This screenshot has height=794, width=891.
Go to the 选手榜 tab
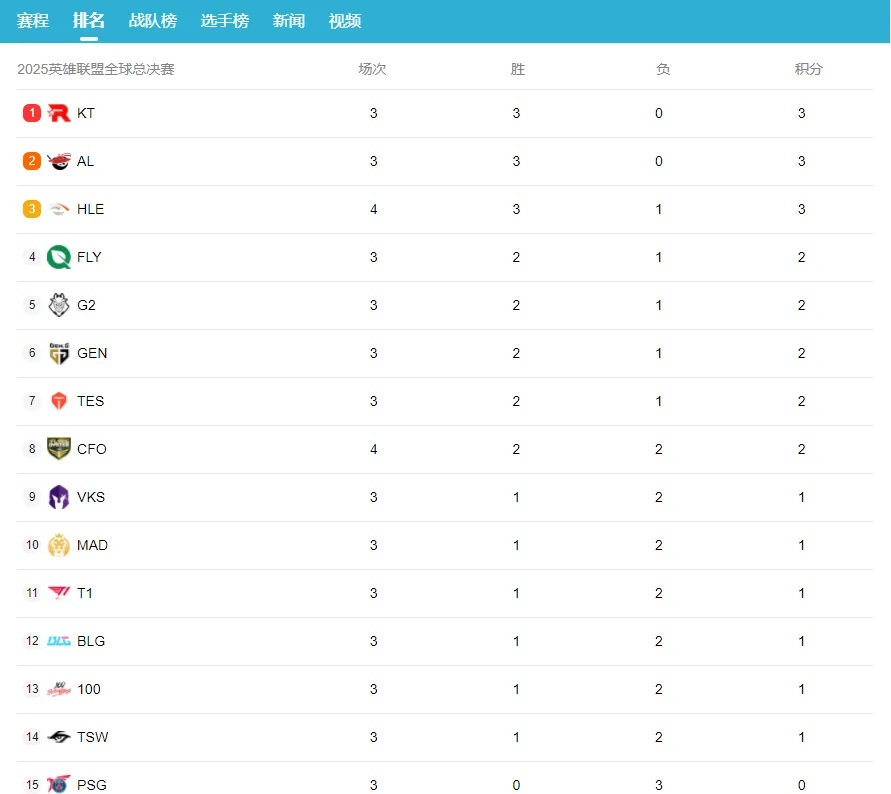[x=225, y=21]
